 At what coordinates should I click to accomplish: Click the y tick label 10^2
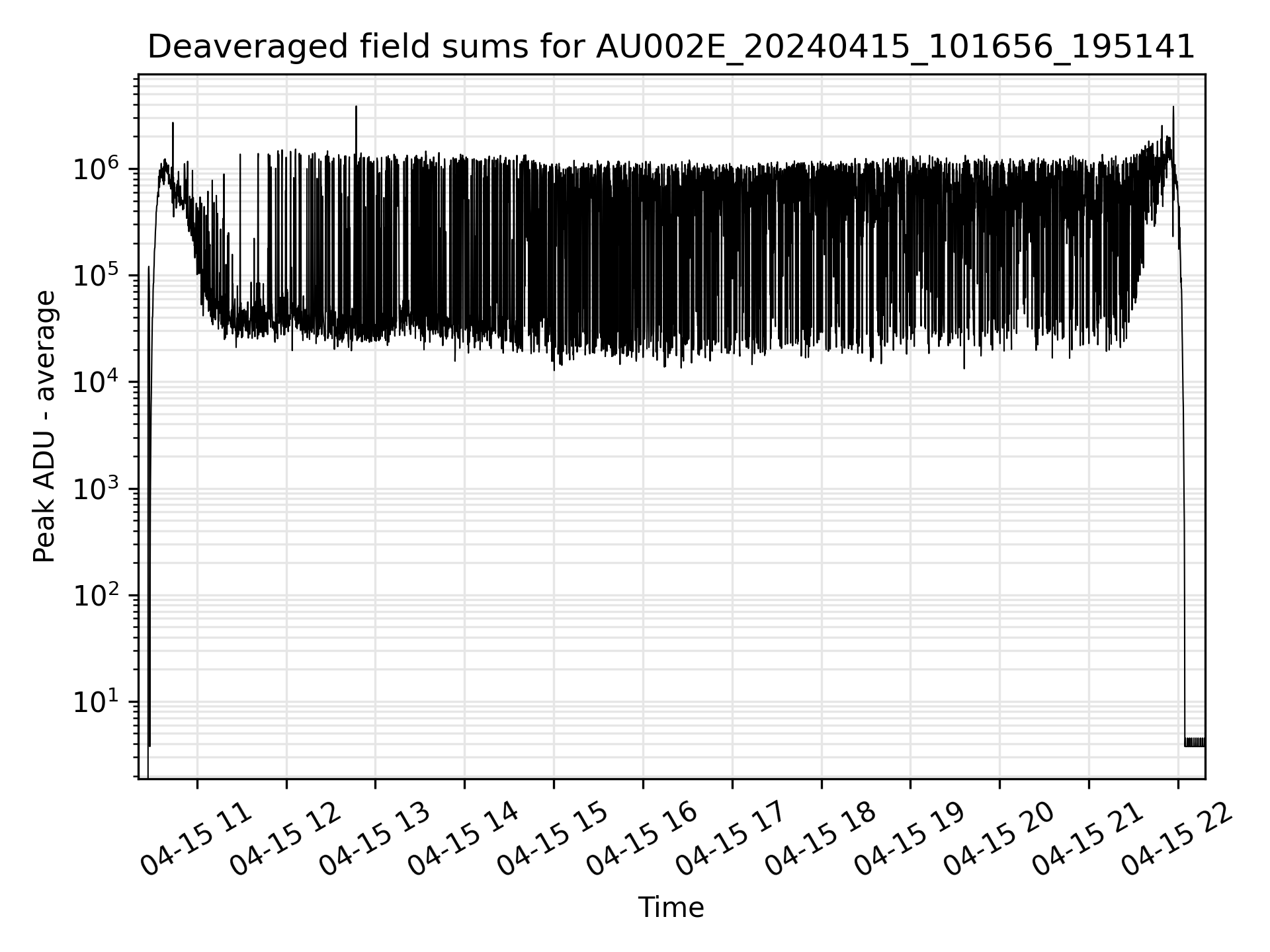coord(95,594)
